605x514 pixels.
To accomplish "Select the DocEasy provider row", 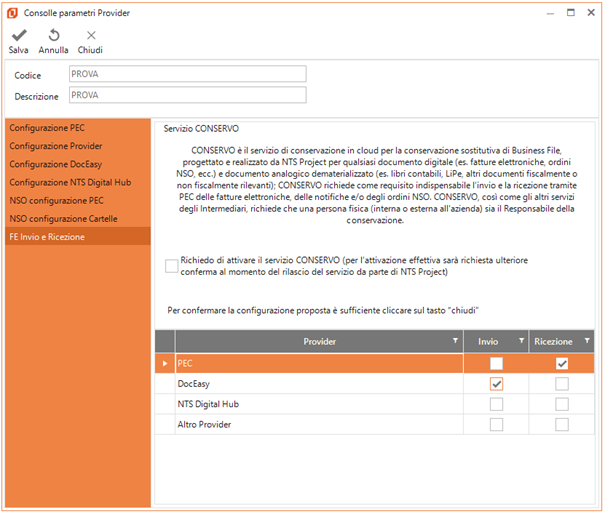I will pyautogui.click(x=374, y=384).
